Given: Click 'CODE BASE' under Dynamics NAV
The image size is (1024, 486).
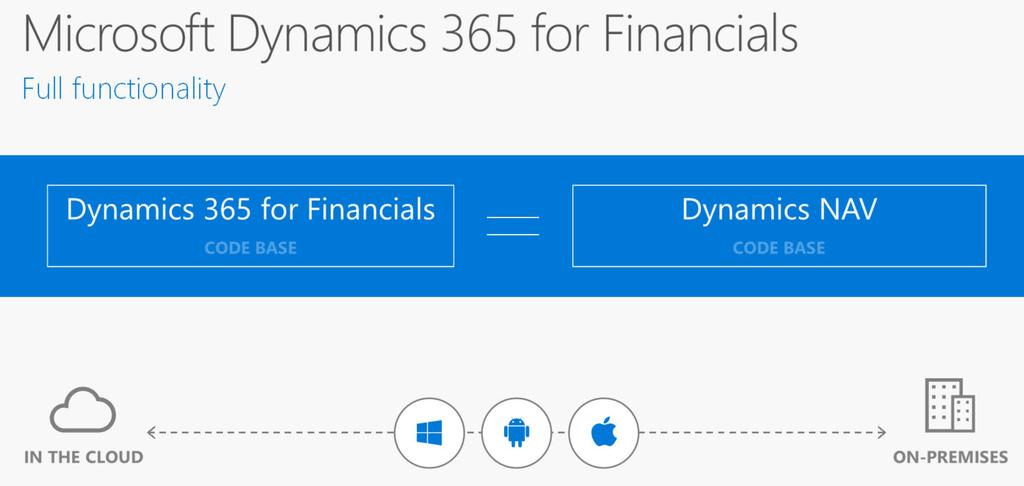Looking at the screenshot, I should 779,248.
